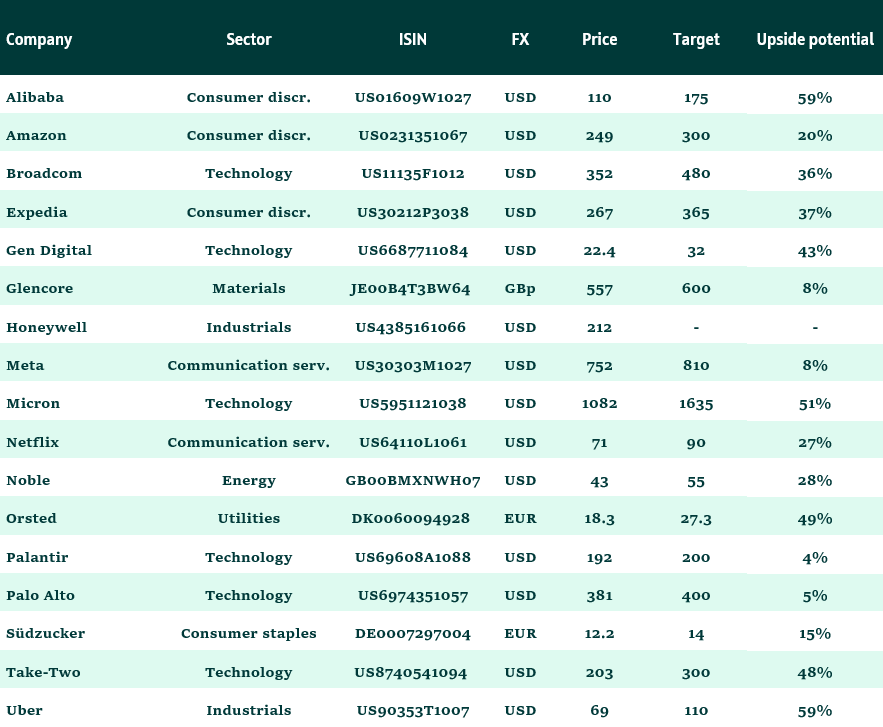The image size is (883, 727).
Task: Select the Micron company cell
Action: [33, 403]
